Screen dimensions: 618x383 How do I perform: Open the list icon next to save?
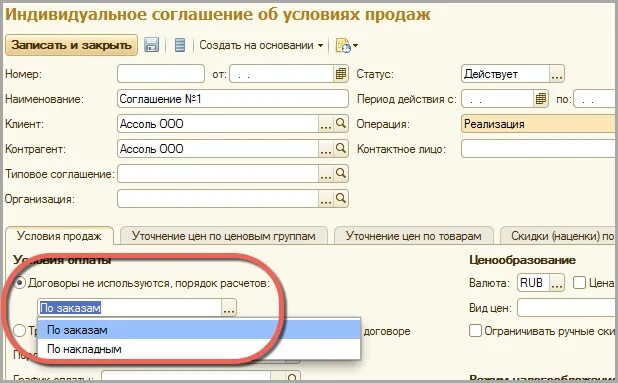(x=180, y=45)
